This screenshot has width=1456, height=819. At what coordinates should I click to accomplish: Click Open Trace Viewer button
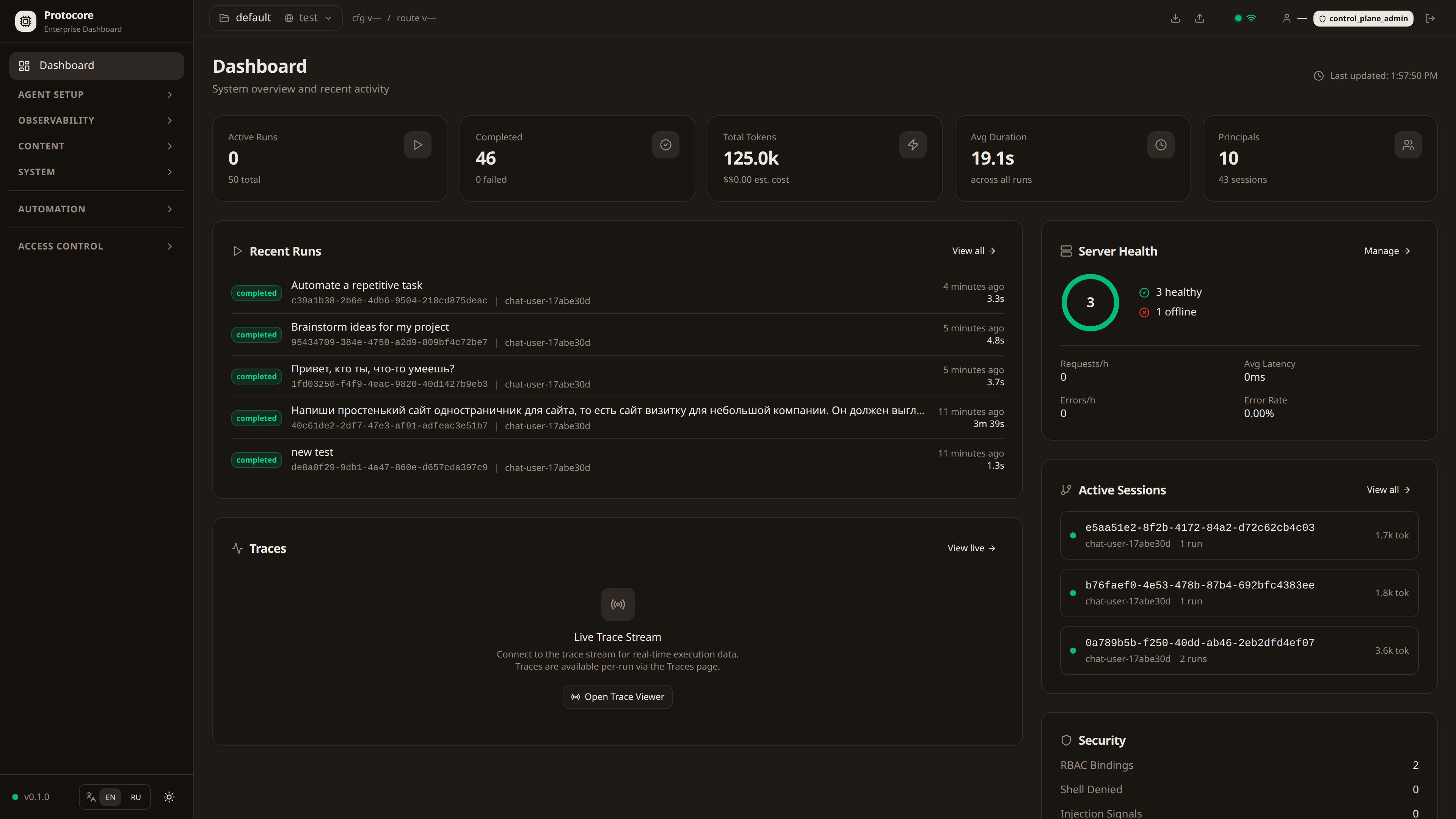(617, 697)
